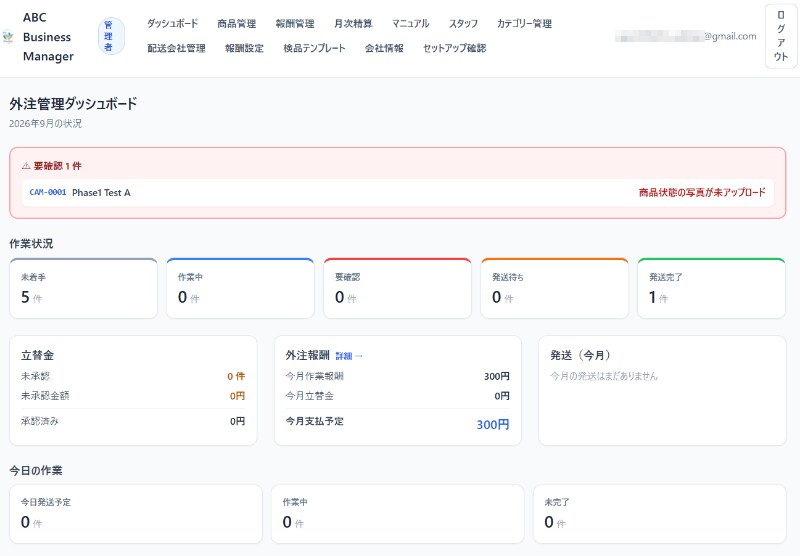This screenshot has height=556, width=800.
Task: Click the 今日発送予定 card
Action: click(x=136, y=514)
